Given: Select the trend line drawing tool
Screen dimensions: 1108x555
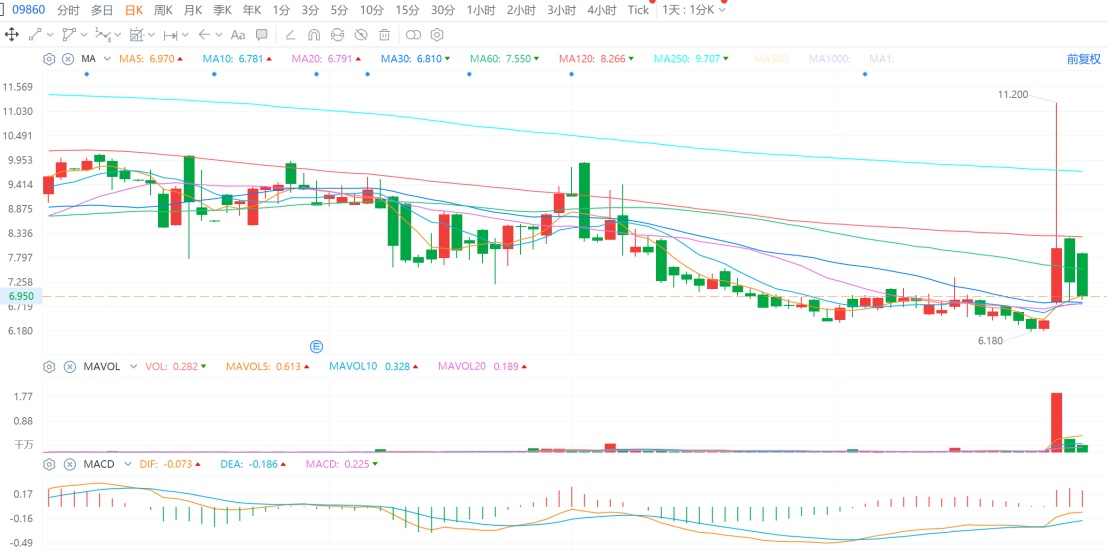Looking at the screenshot, I should coord(34,34).
